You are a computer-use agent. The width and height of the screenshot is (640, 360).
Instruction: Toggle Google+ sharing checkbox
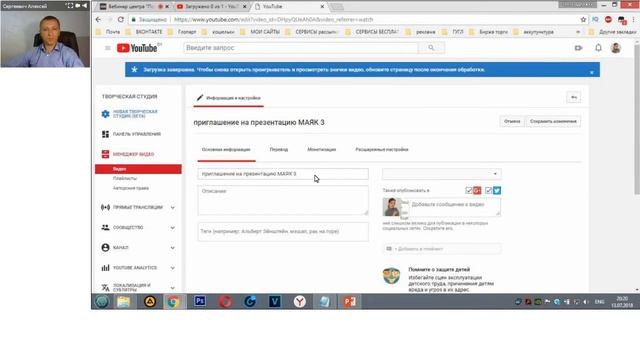point(469,190)
